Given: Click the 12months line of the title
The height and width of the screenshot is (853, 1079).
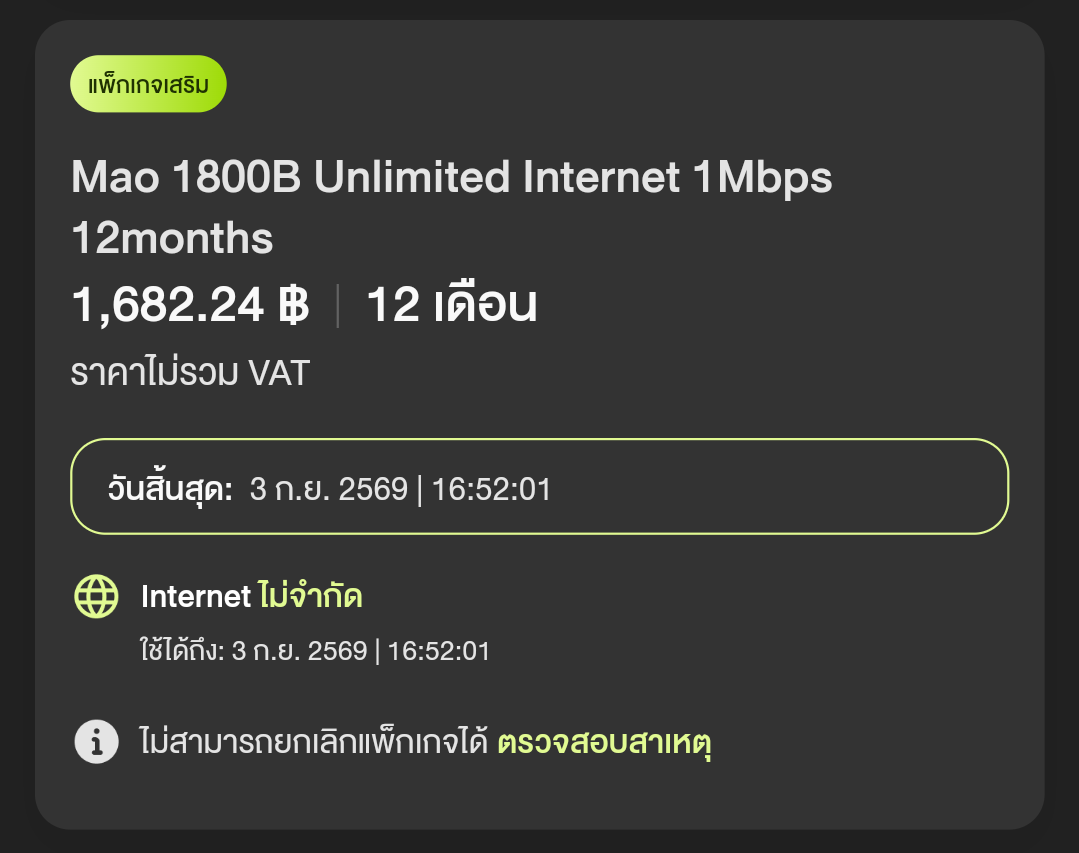Looking at the screenshot, I should pyautogui.click(x=172, y=239).
